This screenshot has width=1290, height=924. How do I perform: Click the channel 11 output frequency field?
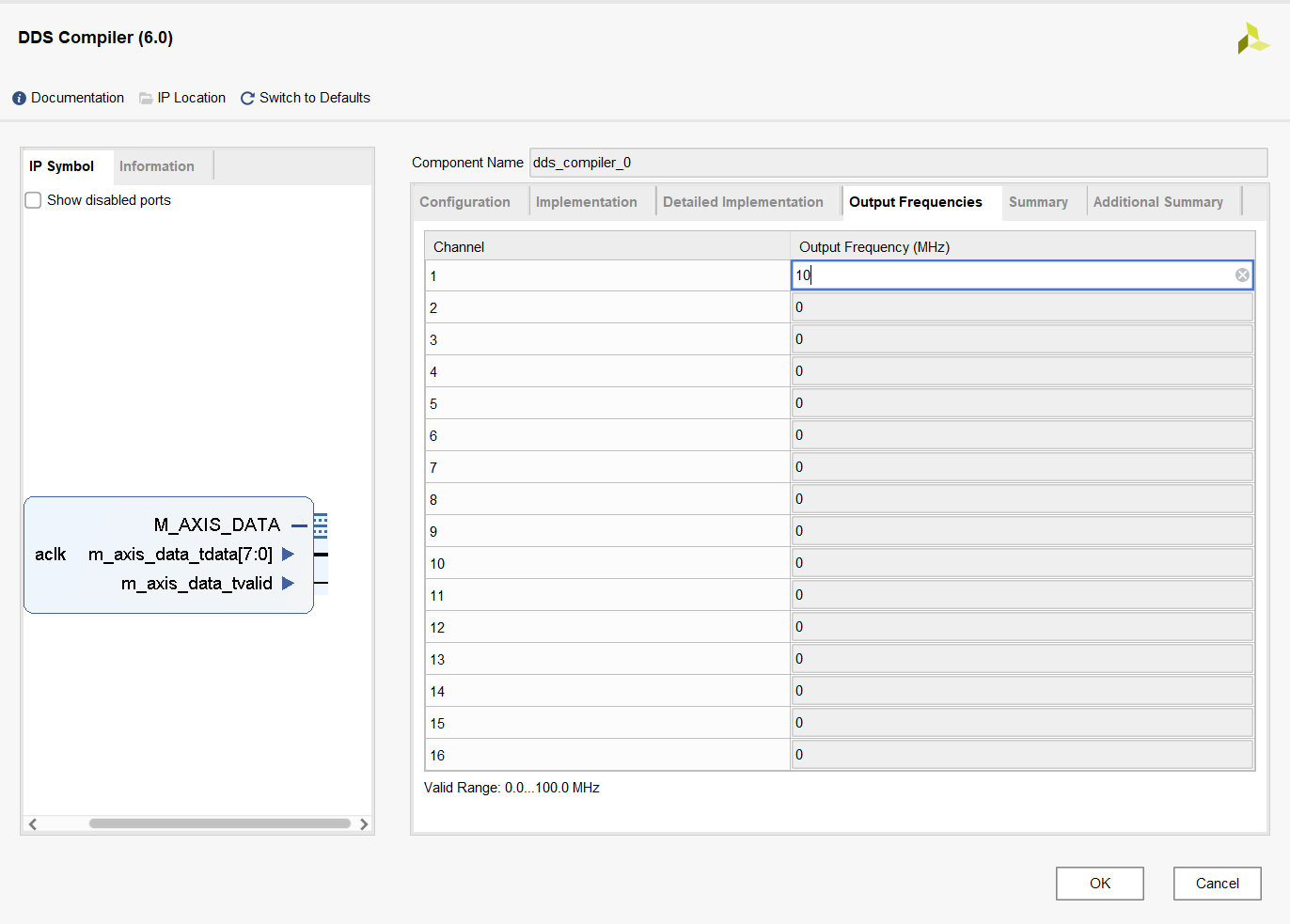(1022, 595)
